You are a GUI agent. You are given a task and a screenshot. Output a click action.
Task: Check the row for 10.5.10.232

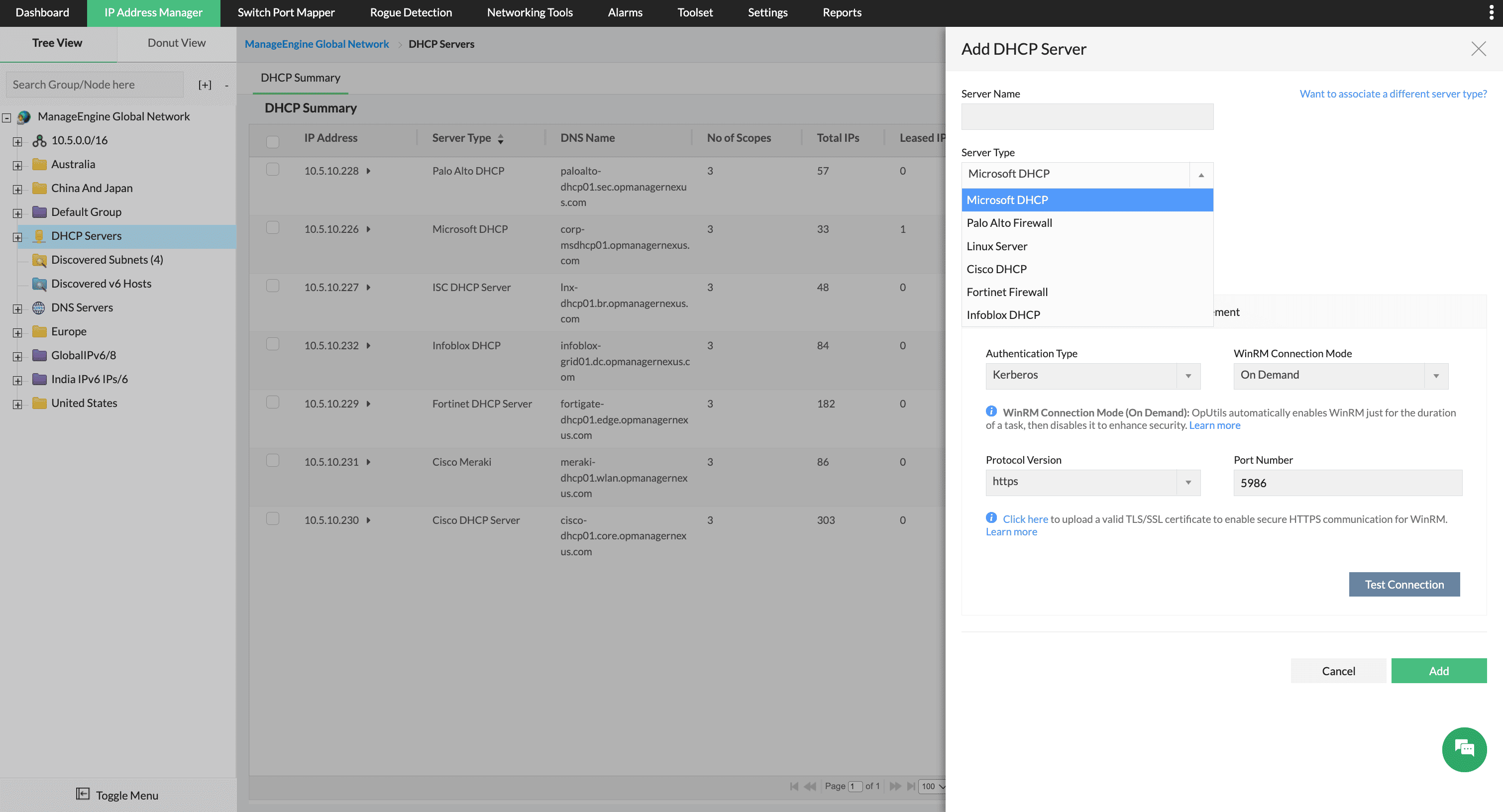[x=272, y=344]
